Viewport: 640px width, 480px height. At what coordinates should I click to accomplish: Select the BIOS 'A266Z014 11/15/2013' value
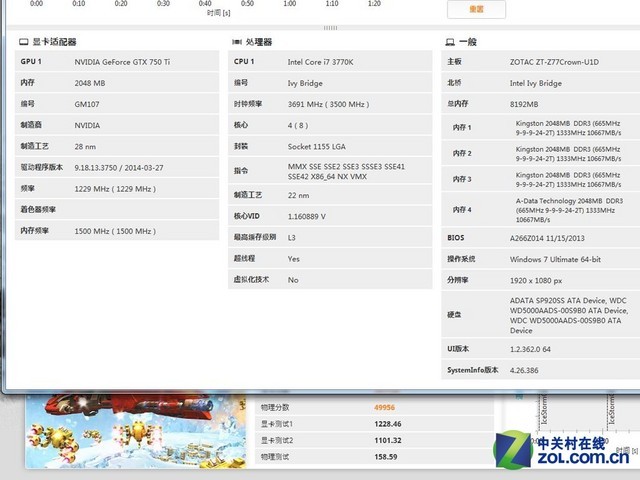pos(547,238)
